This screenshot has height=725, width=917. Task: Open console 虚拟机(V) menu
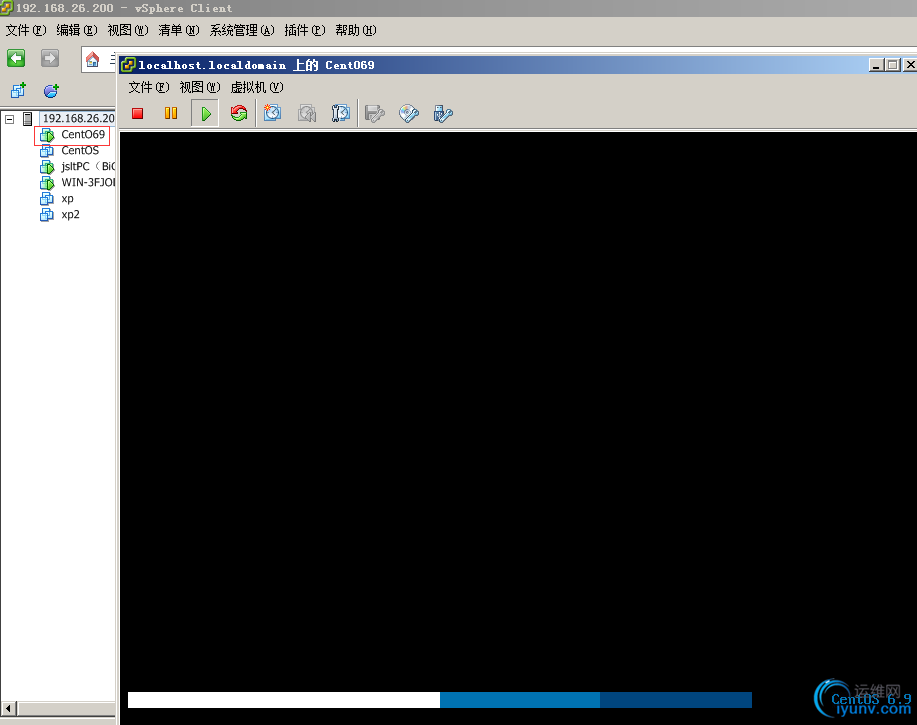tap(257, 88)
